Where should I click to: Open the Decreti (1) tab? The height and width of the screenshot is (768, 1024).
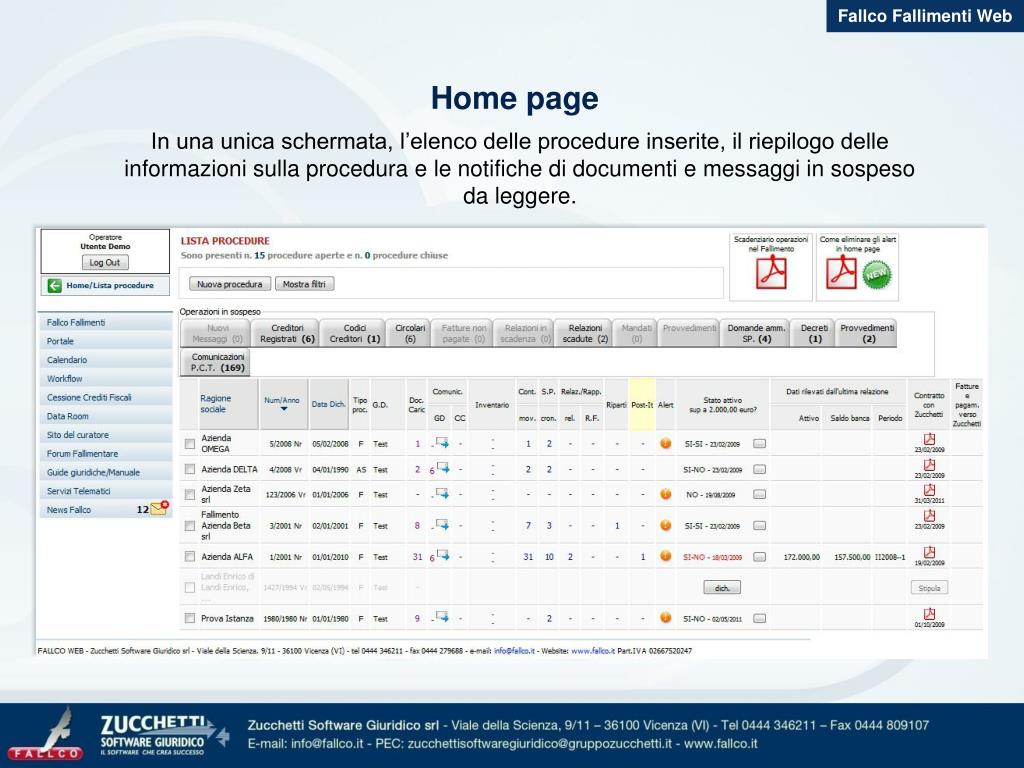[x=814, y=333]
